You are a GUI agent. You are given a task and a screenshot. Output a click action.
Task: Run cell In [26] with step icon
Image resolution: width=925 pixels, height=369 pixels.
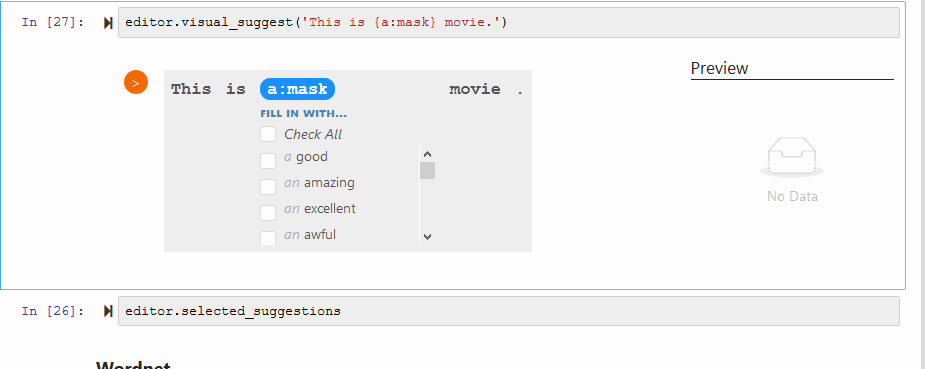click(x=108, y=311)
